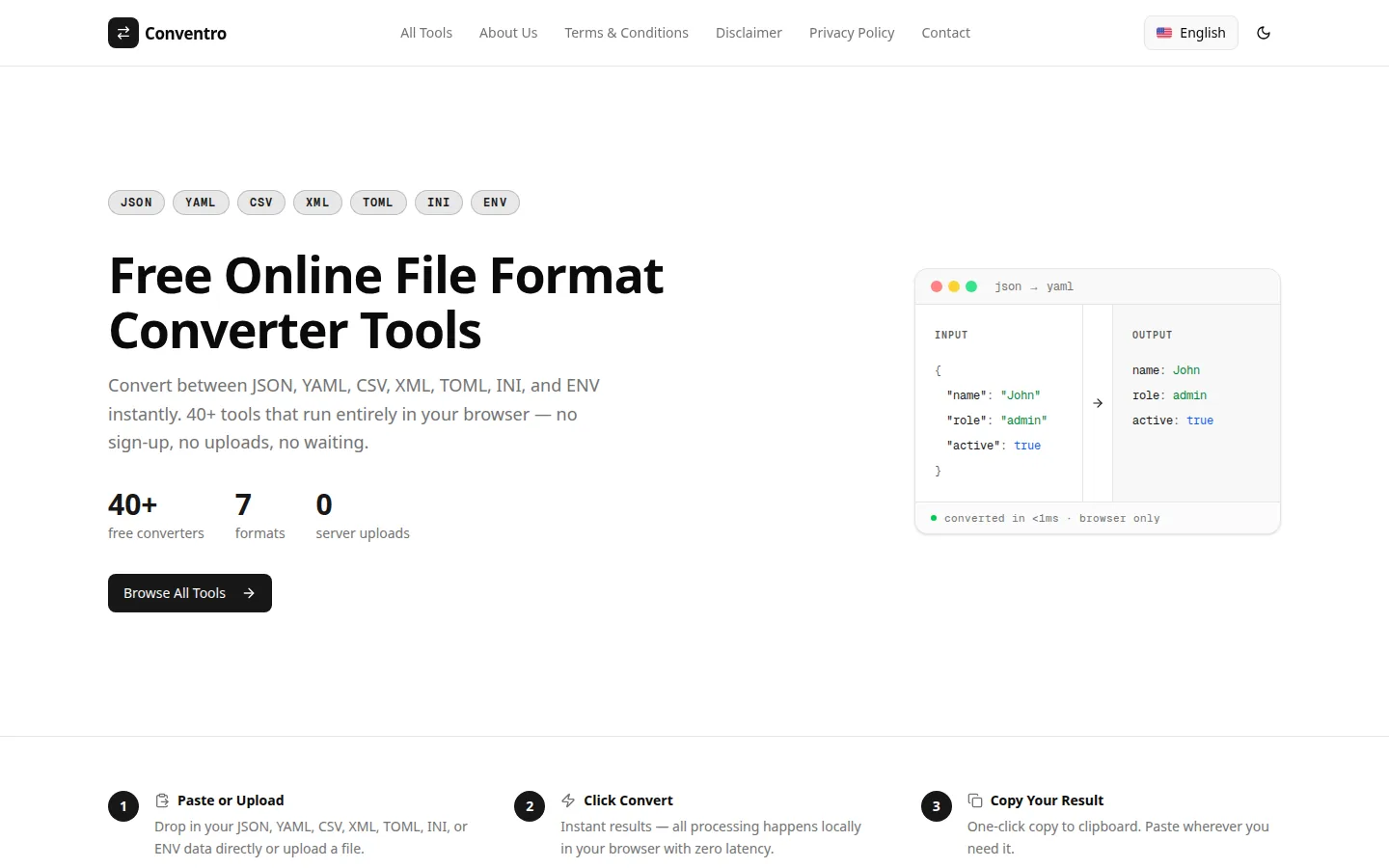Click the "role": "admin" input line
Screen dimensions: 1389x868
coord(996,420)
